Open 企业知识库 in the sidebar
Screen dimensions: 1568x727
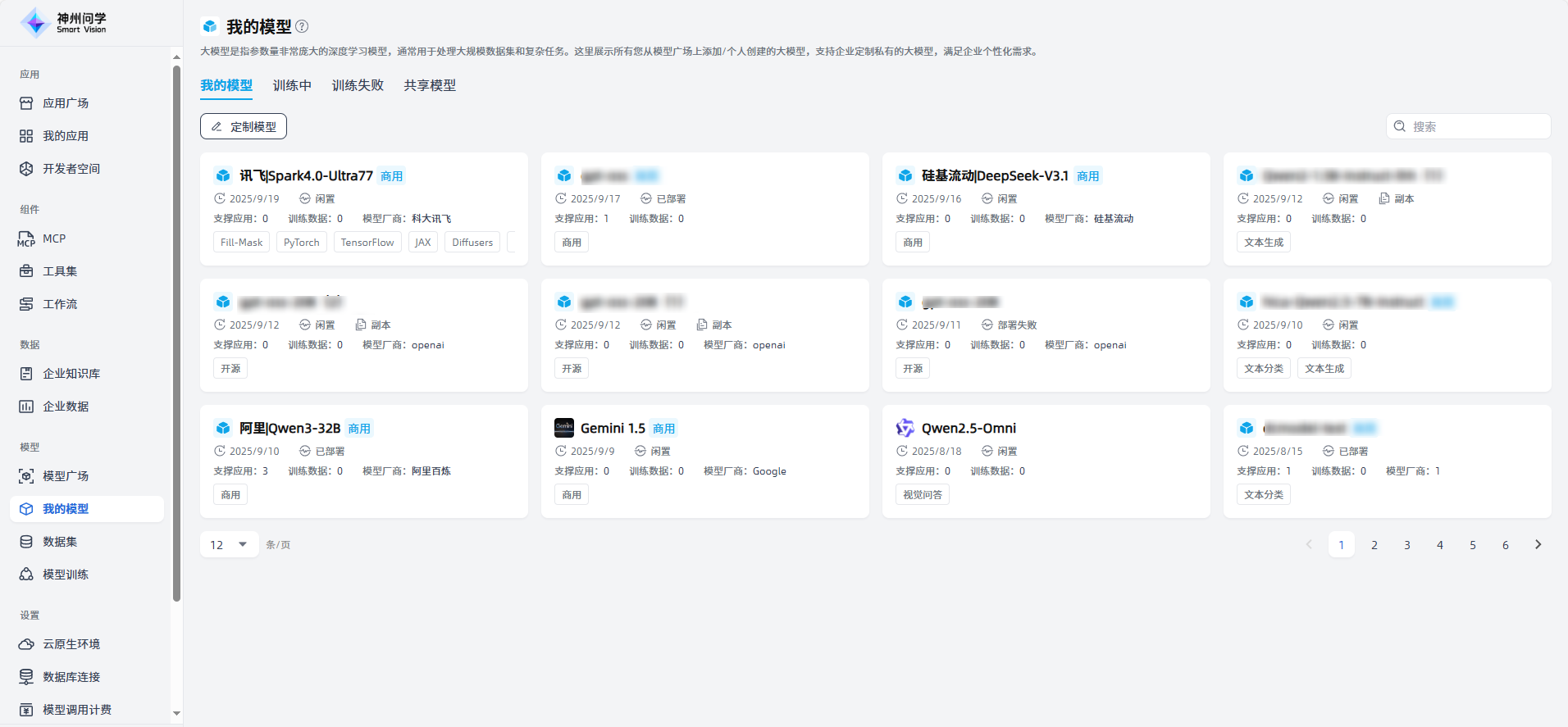point(71,374)
